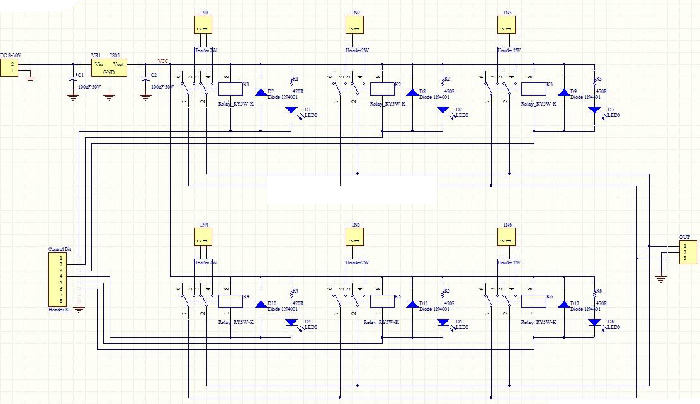
Task: Select the changeover switch contacts beside K2
Action: 348,86
